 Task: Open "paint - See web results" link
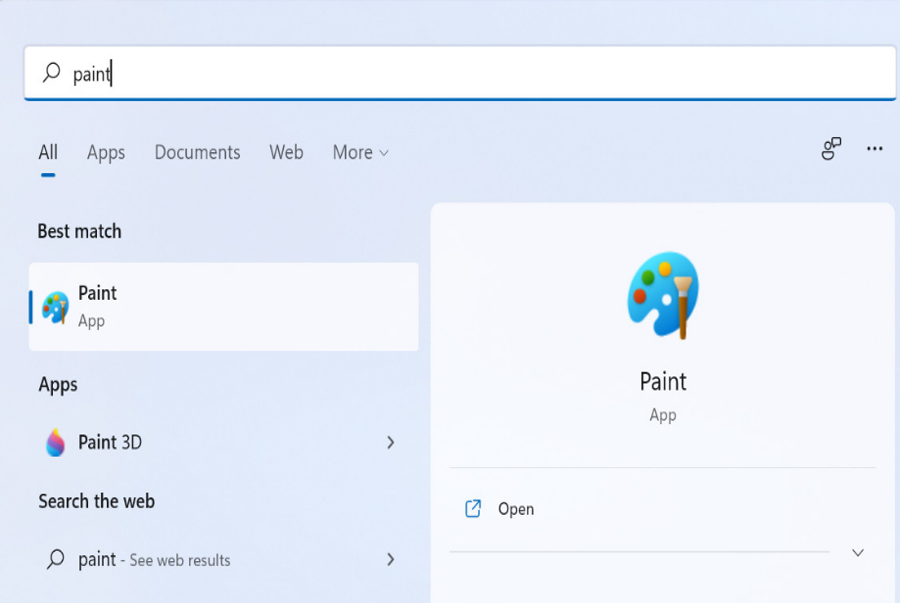pos(154,560)
